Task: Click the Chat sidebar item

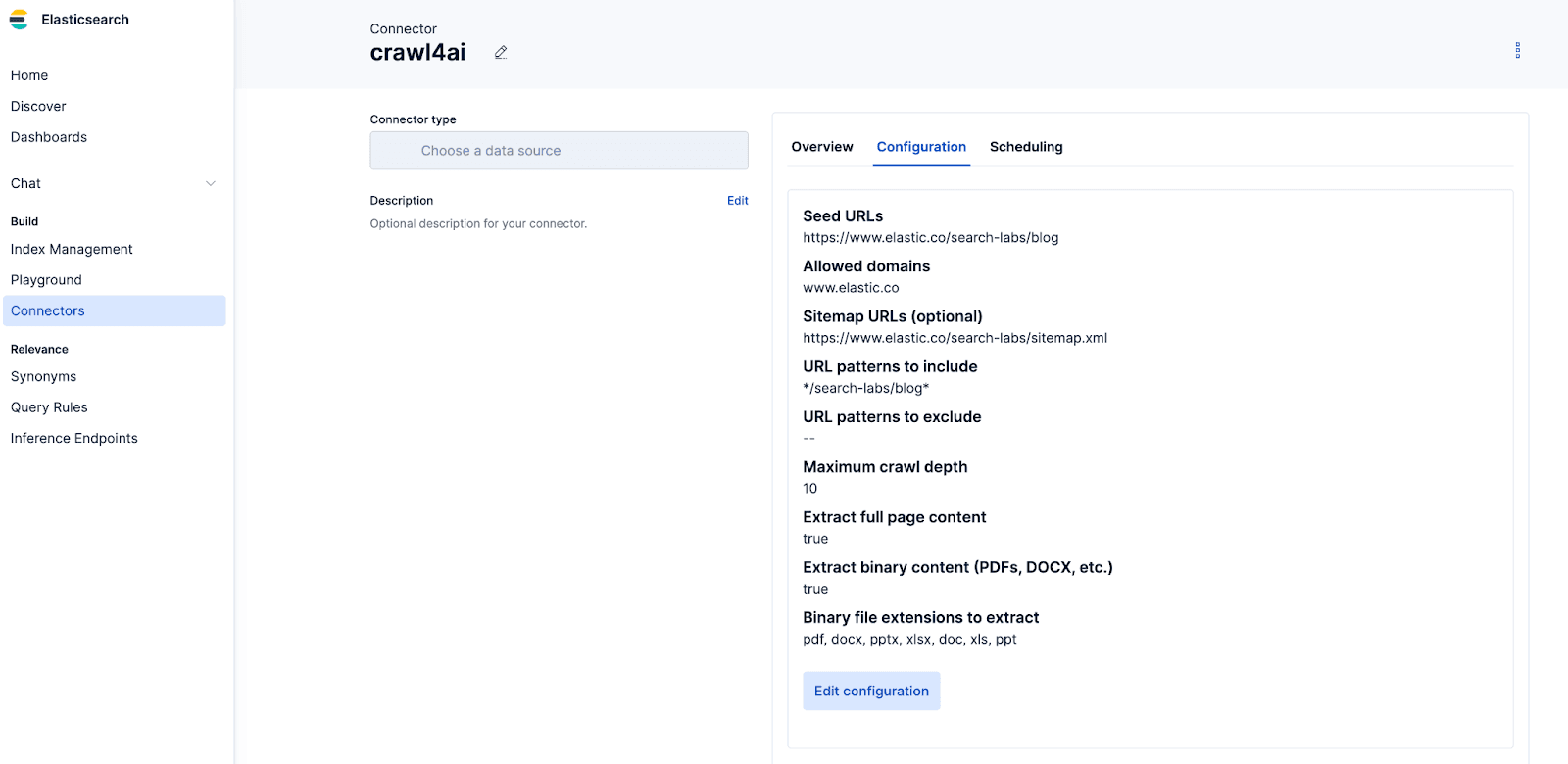Action: coord(26,184)
